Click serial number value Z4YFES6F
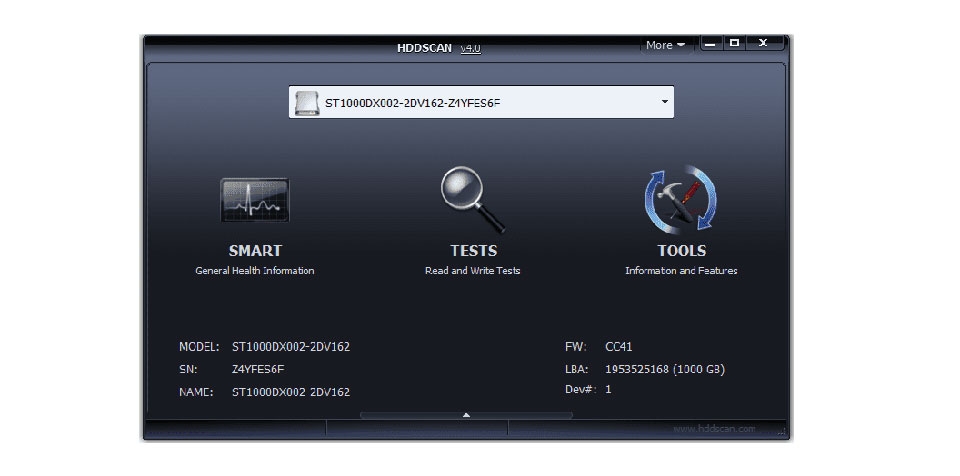 258,369
